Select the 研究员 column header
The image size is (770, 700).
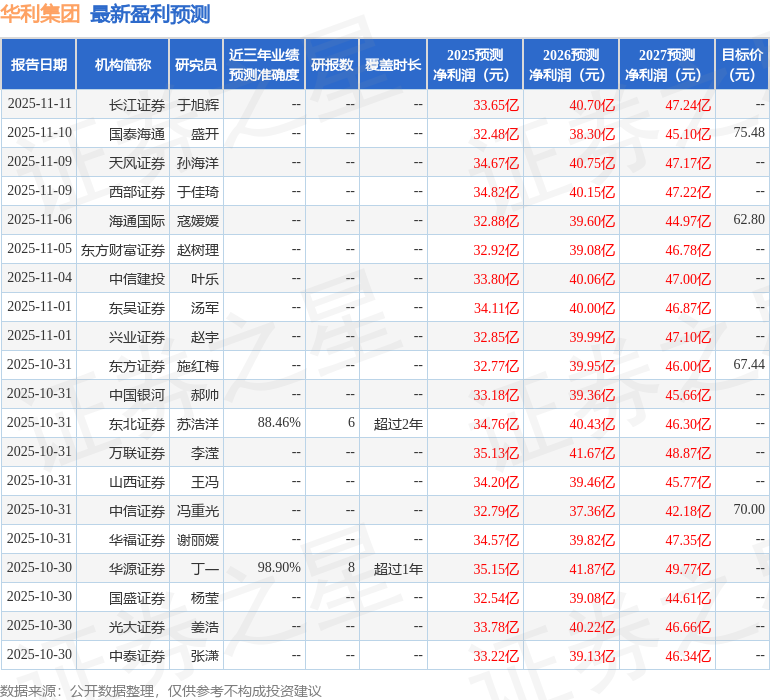click(x=196, y=65)
